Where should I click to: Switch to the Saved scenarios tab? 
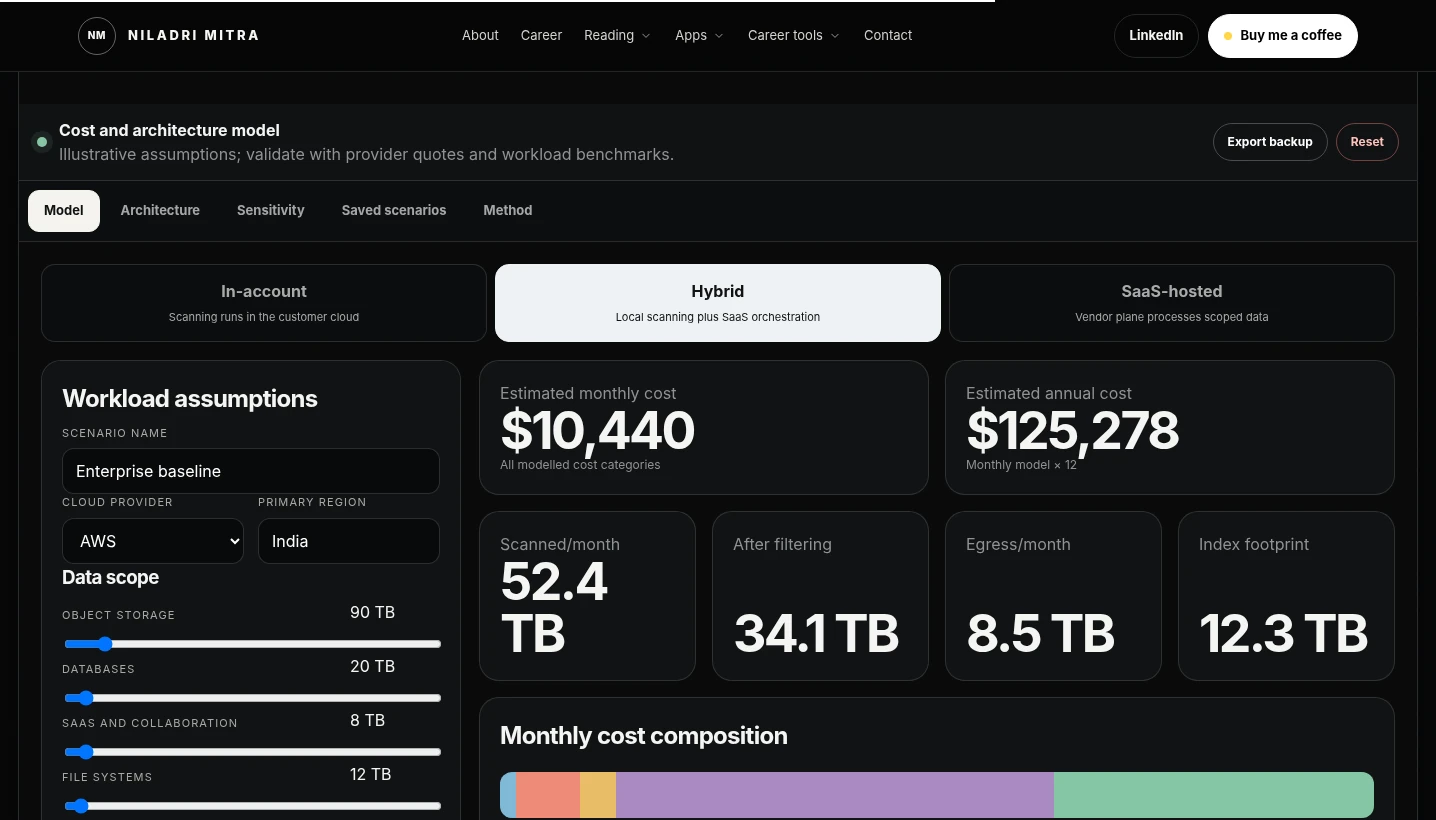(x=394, y=211)
